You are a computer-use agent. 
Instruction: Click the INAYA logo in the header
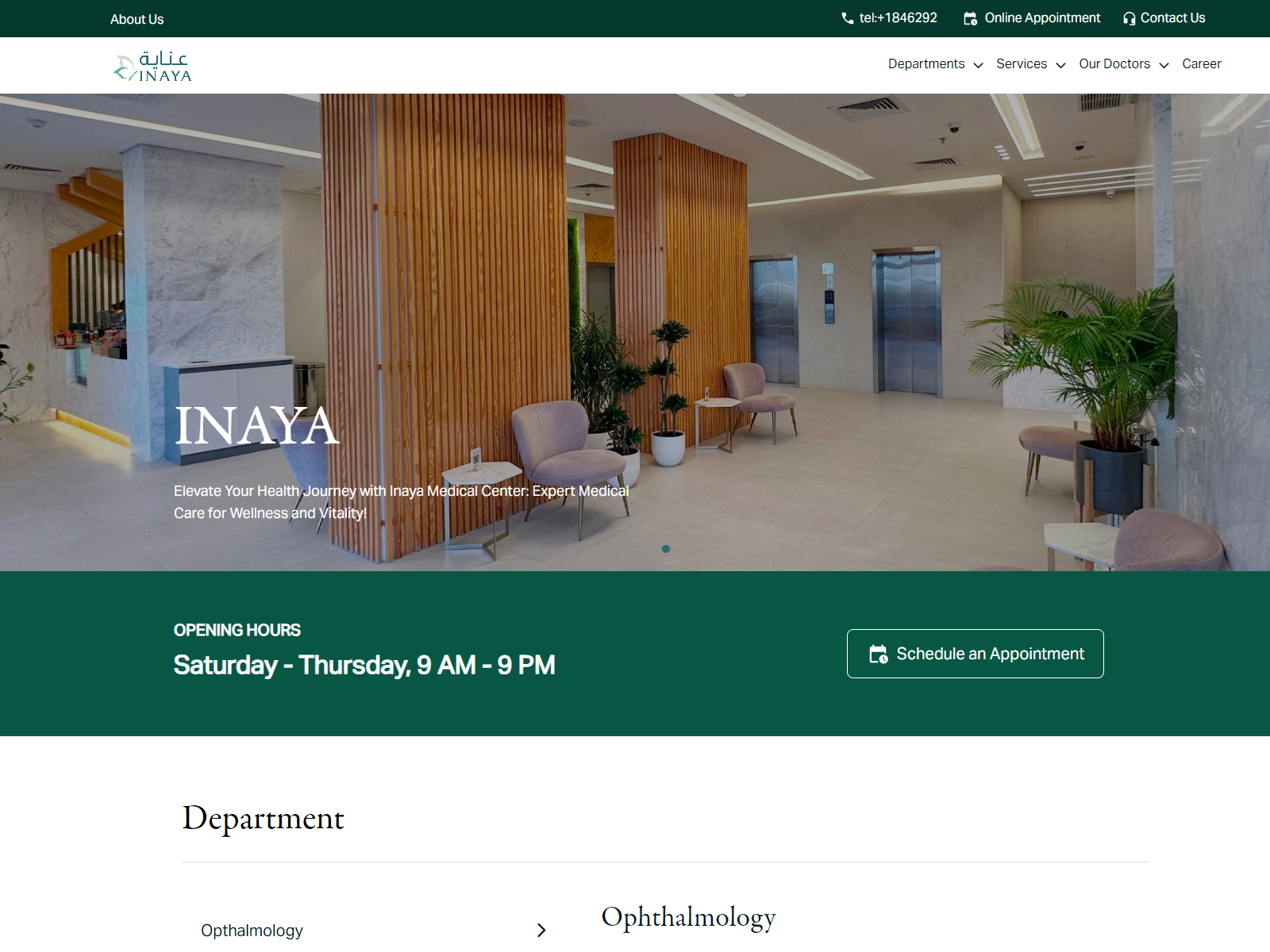click(152, 65)
